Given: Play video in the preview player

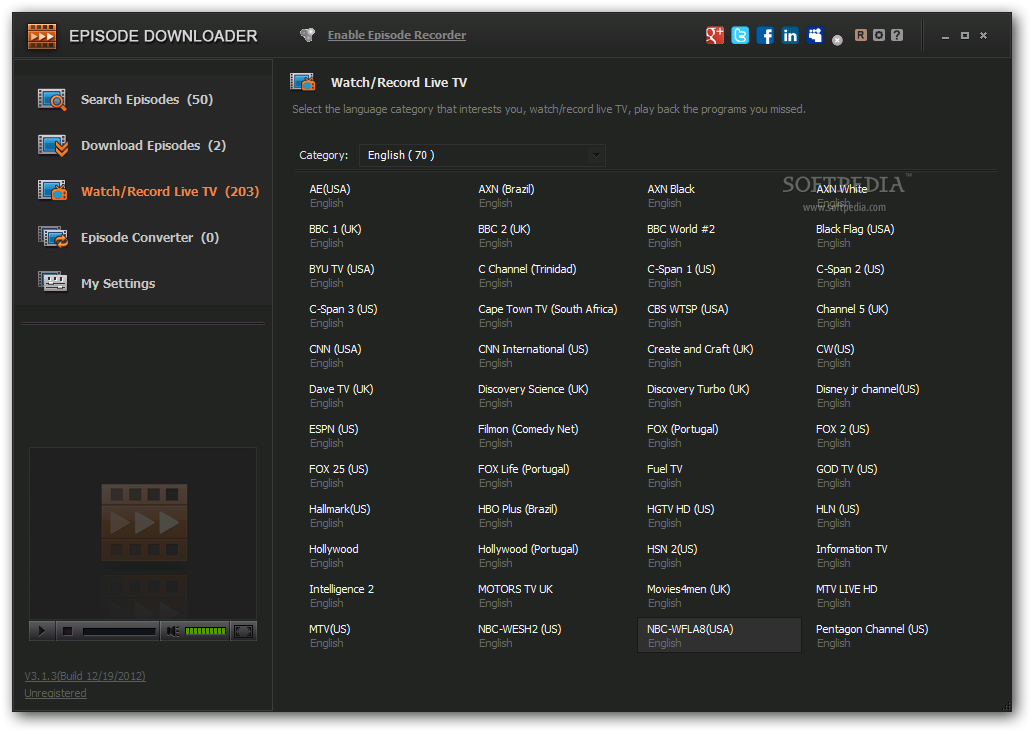Looking at the screenshot, I should click(41, 631).
